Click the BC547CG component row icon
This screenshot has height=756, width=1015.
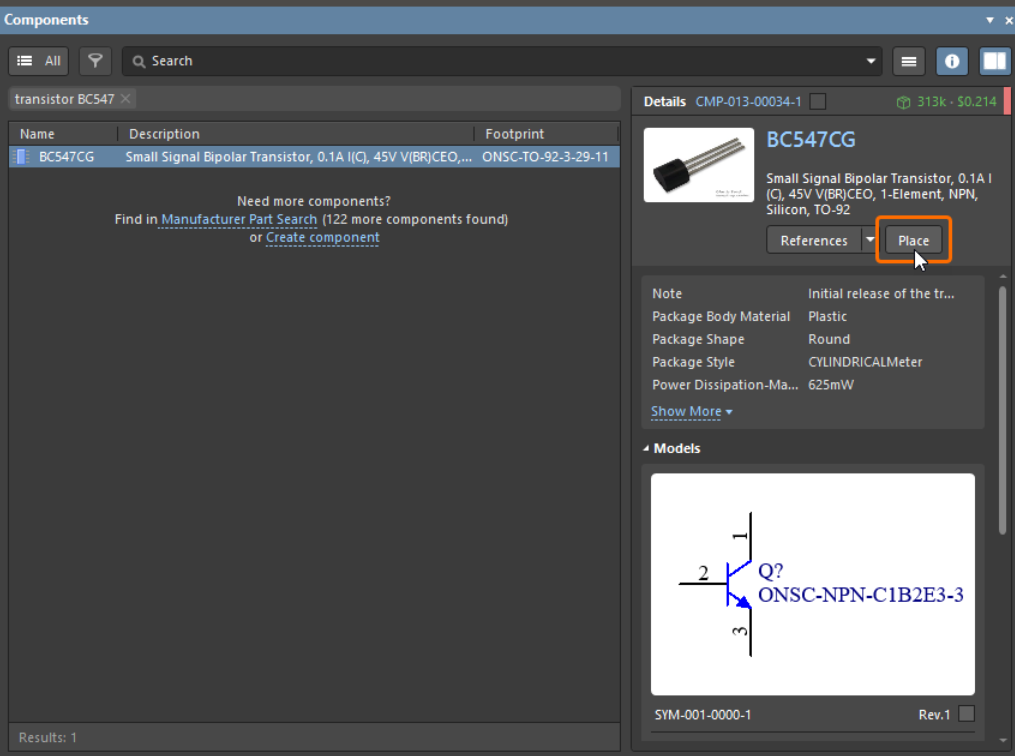tap(22, 157)
